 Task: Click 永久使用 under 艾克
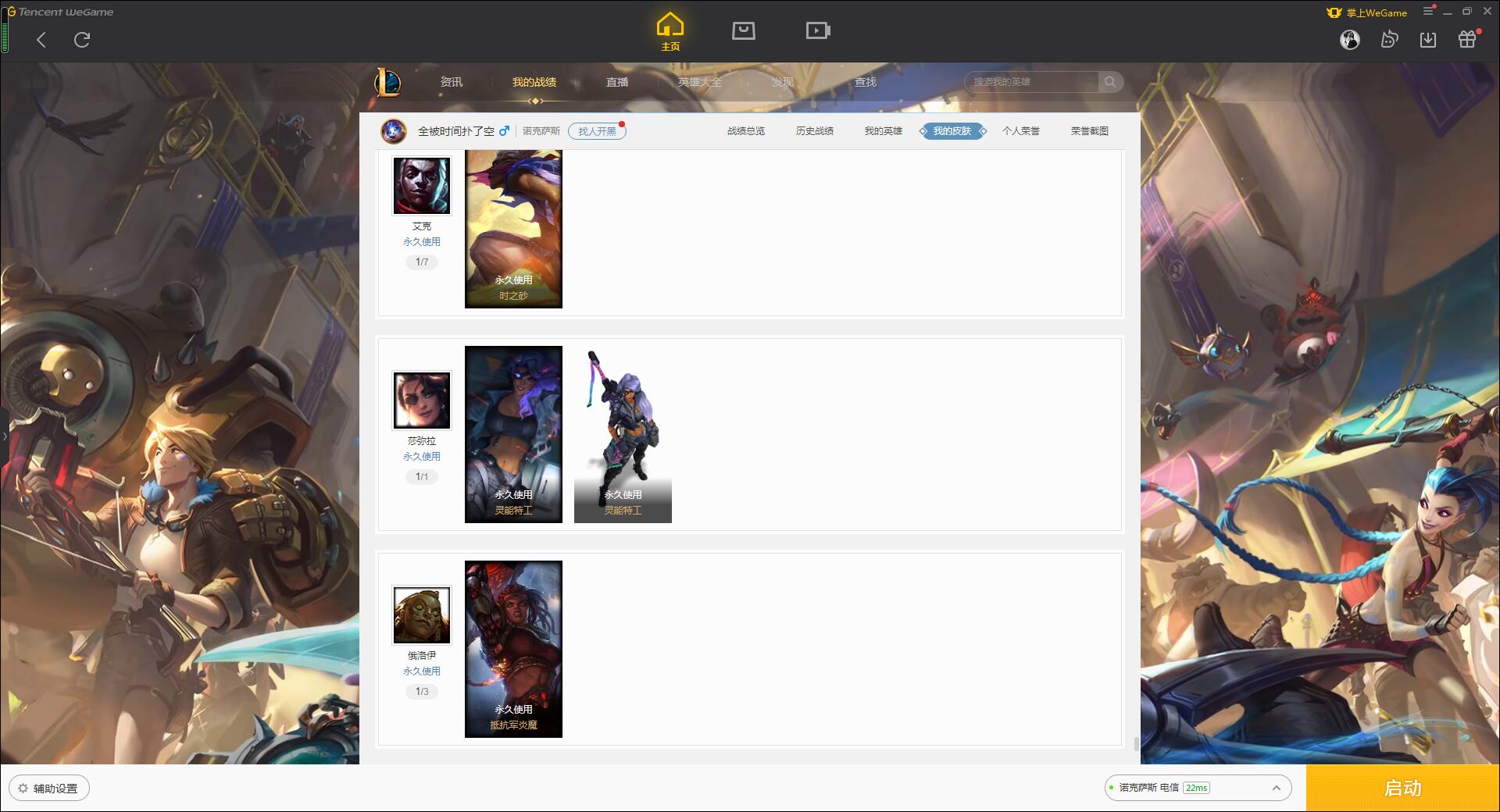click(422, 242)
